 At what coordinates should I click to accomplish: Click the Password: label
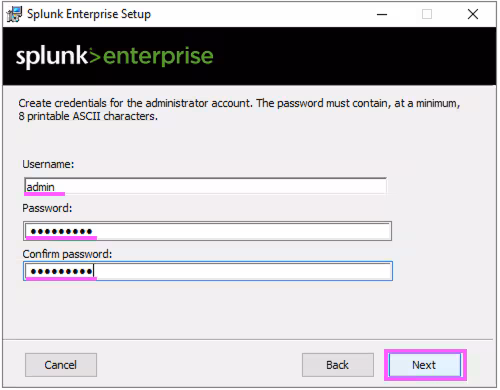pos(47,208)
